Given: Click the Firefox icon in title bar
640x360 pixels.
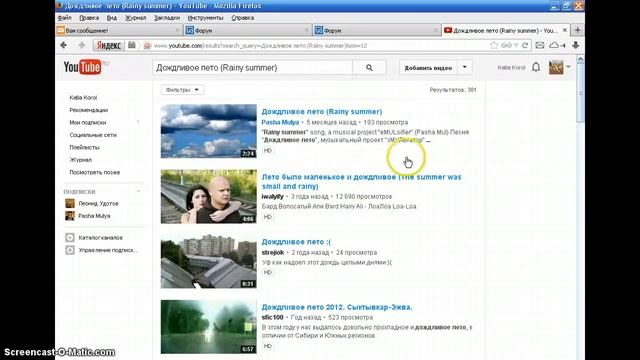Looking at the screenshot, I should click(x=59, y=6).
